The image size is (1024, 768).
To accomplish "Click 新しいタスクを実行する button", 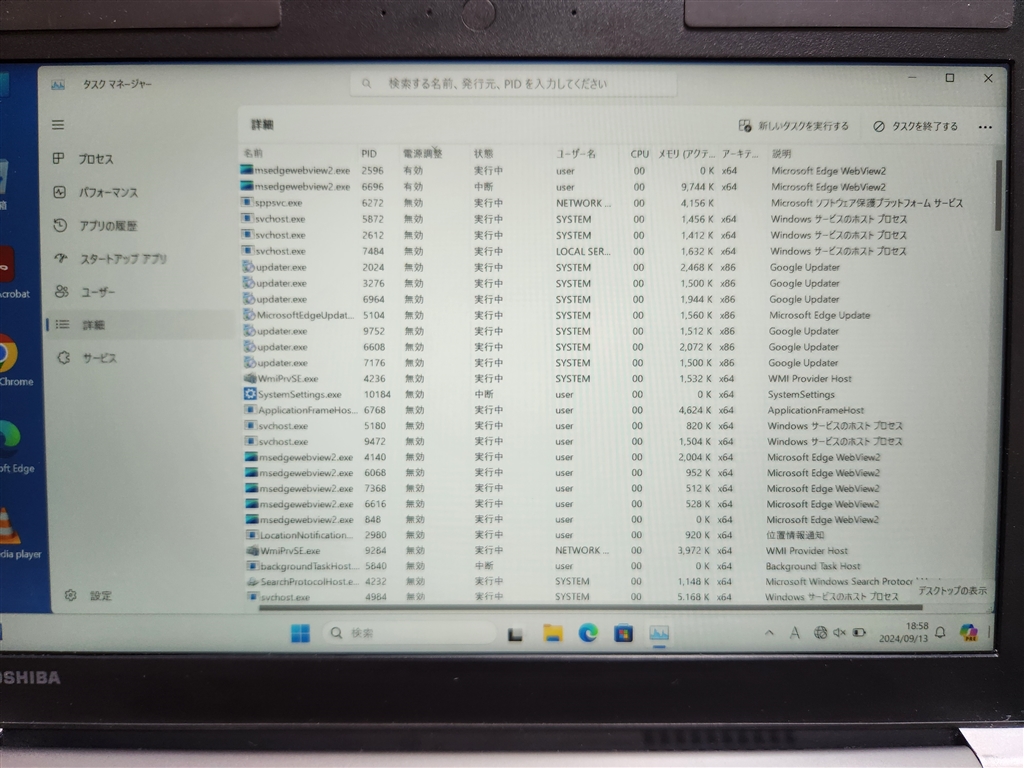I will [793, 126].
